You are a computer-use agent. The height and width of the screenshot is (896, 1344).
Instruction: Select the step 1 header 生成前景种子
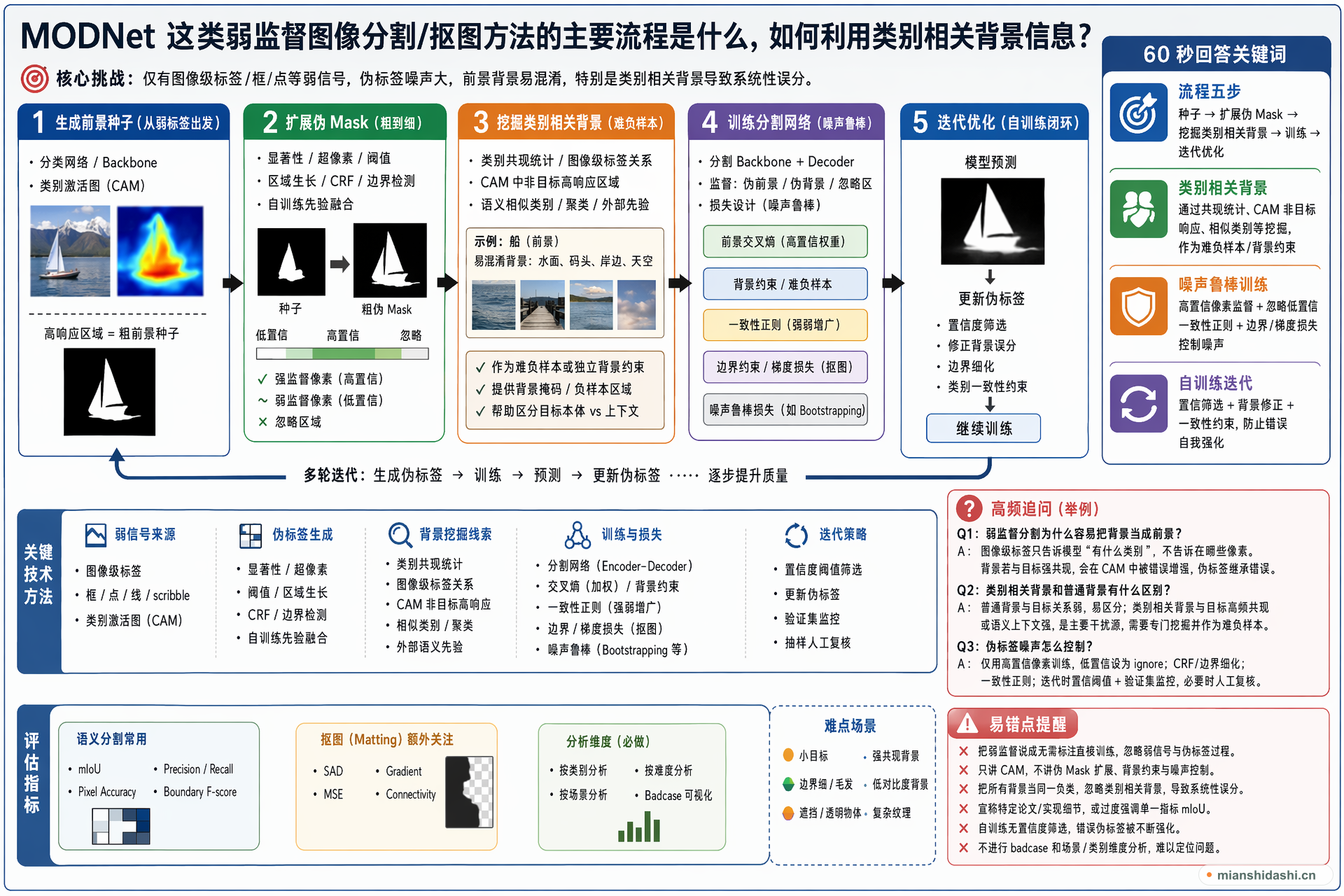click(125, 122)
